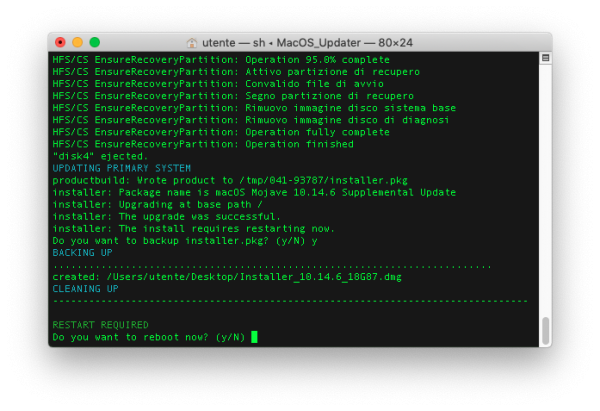Click the 'Do you want to backup installer.pkg?' line
The image size is (600, 411).
(185, 241)
